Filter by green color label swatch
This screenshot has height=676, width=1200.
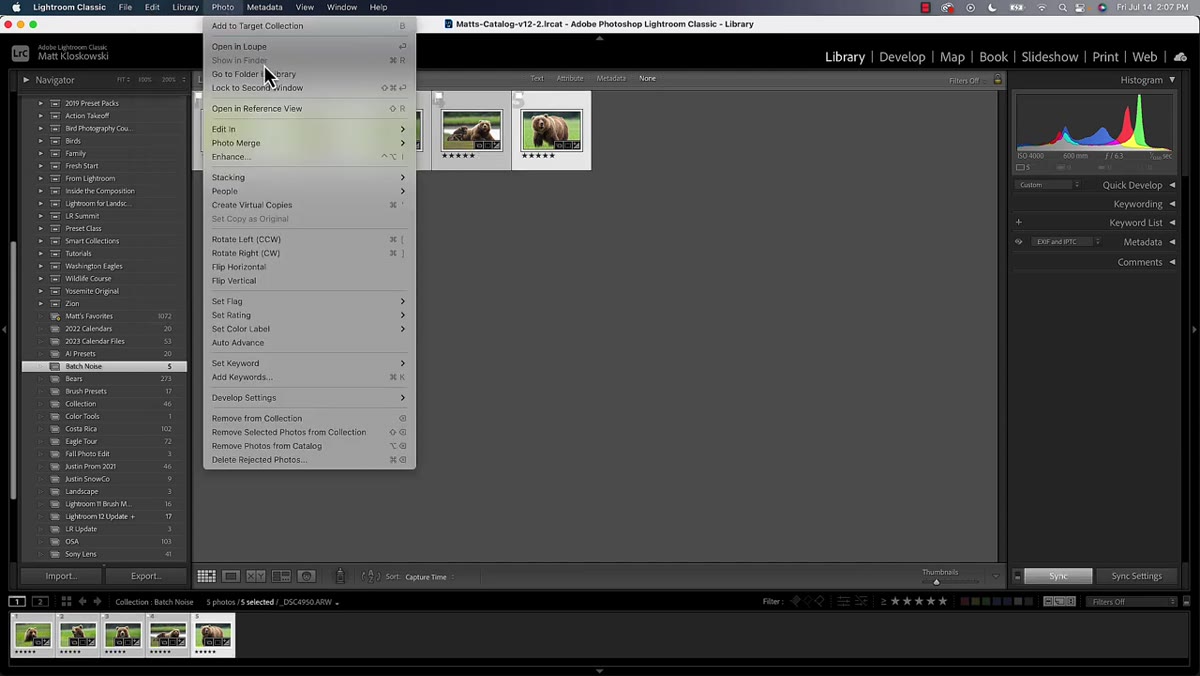tap(986, 601)
